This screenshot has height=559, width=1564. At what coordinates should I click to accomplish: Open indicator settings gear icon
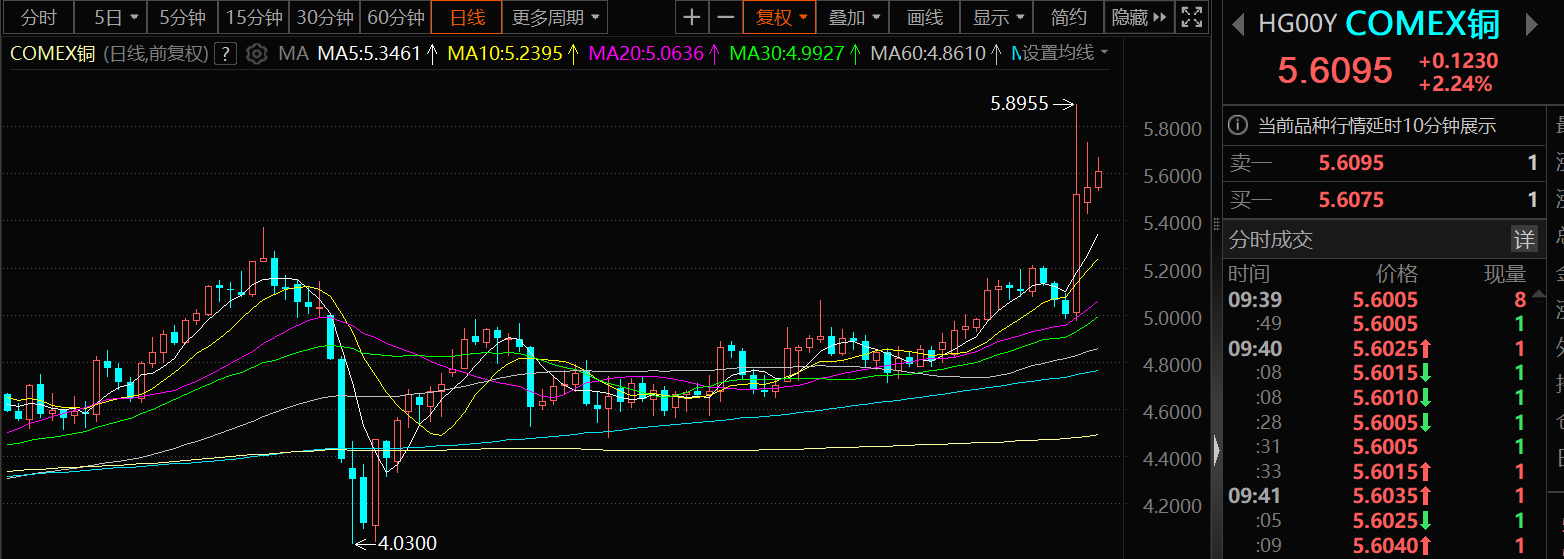(257, 54)
